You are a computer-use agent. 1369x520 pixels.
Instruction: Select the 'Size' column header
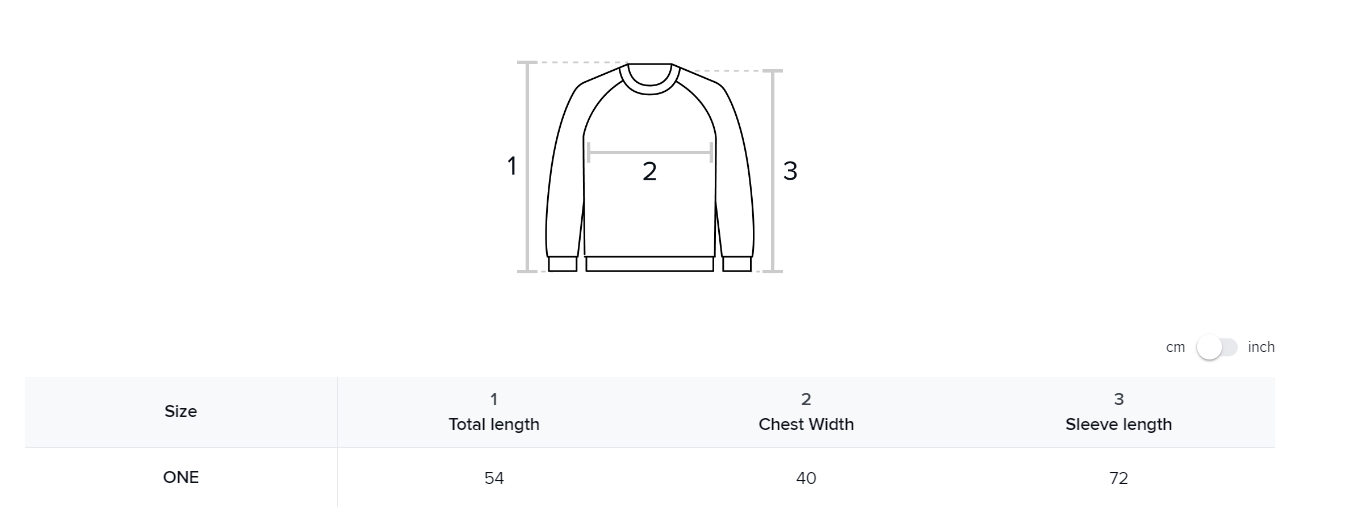pos(181,412)
